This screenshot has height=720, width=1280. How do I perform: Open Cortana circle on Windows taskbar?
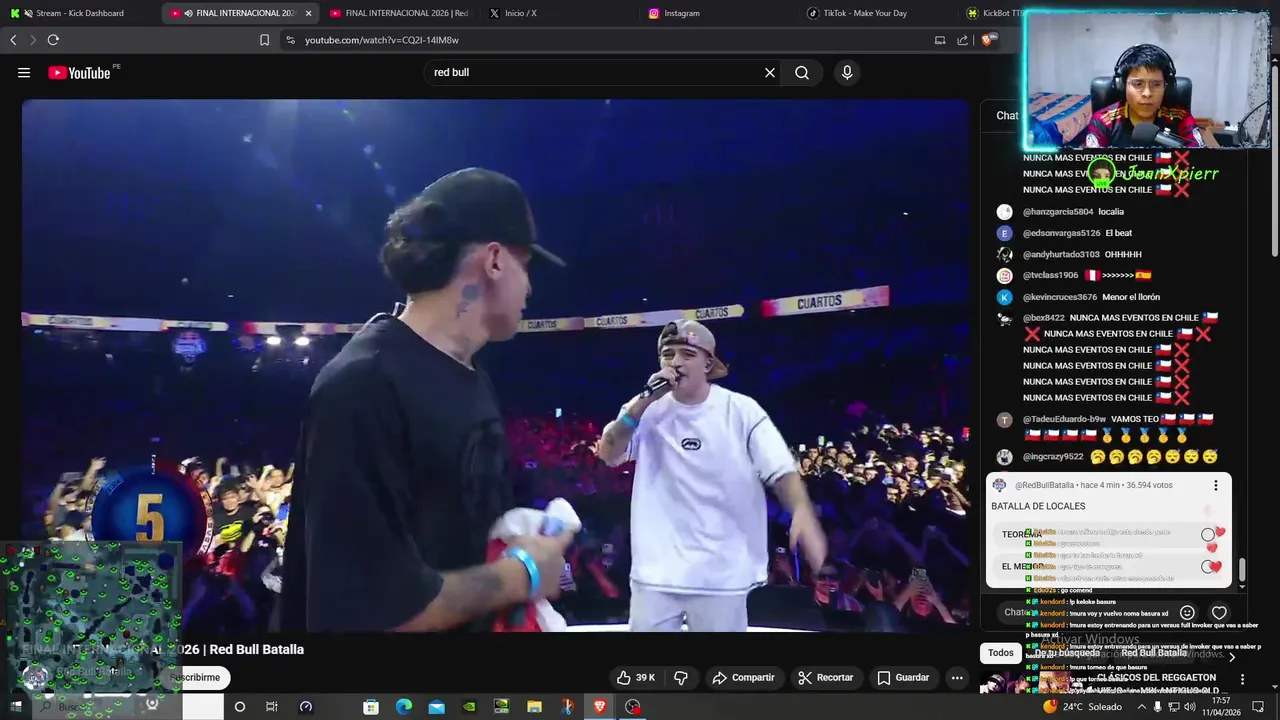point(239,707)
